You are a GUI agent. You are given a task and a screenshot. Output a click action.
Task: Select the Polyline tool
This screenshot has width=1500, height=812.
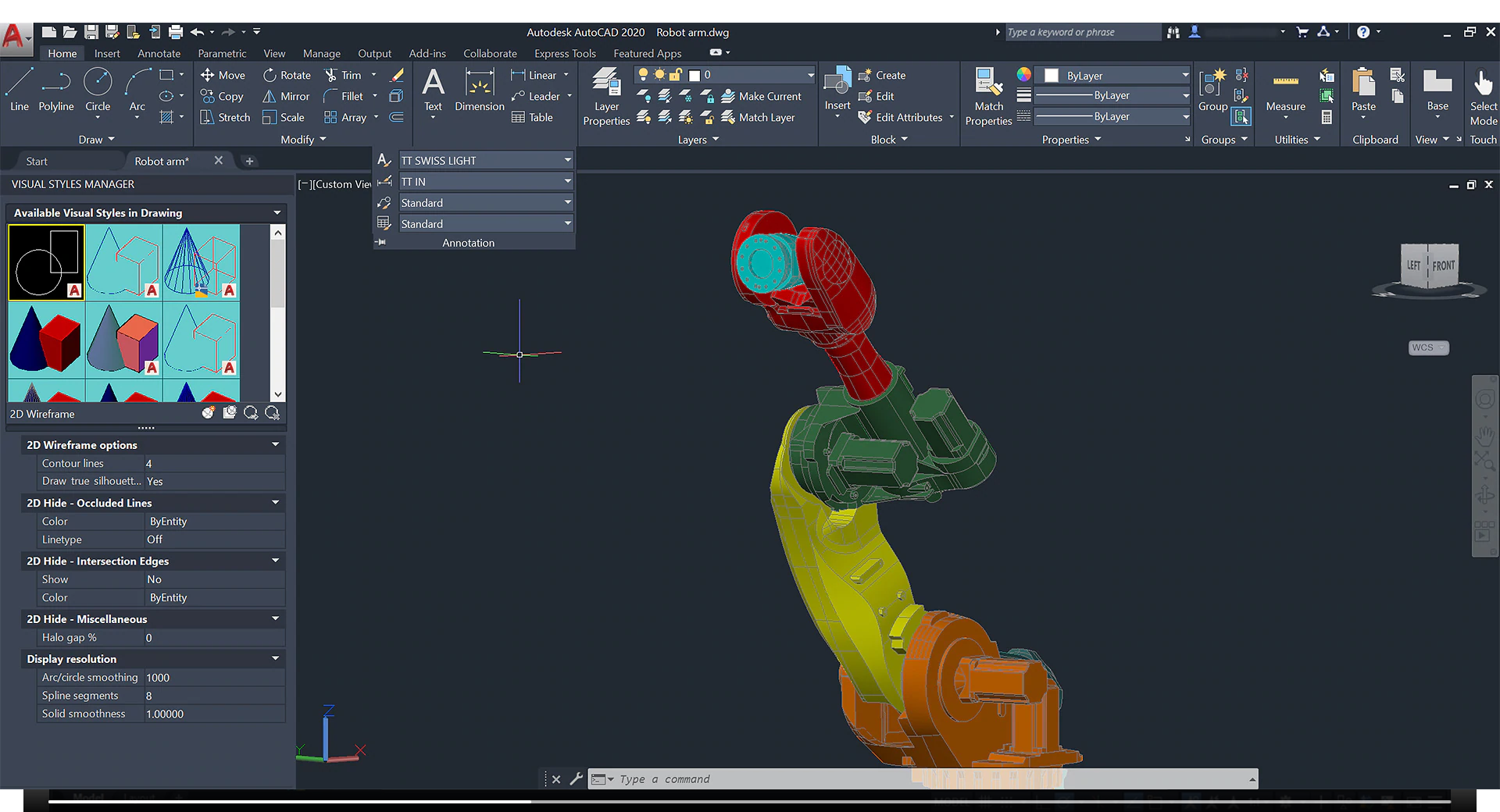click(x=56, y=90)
